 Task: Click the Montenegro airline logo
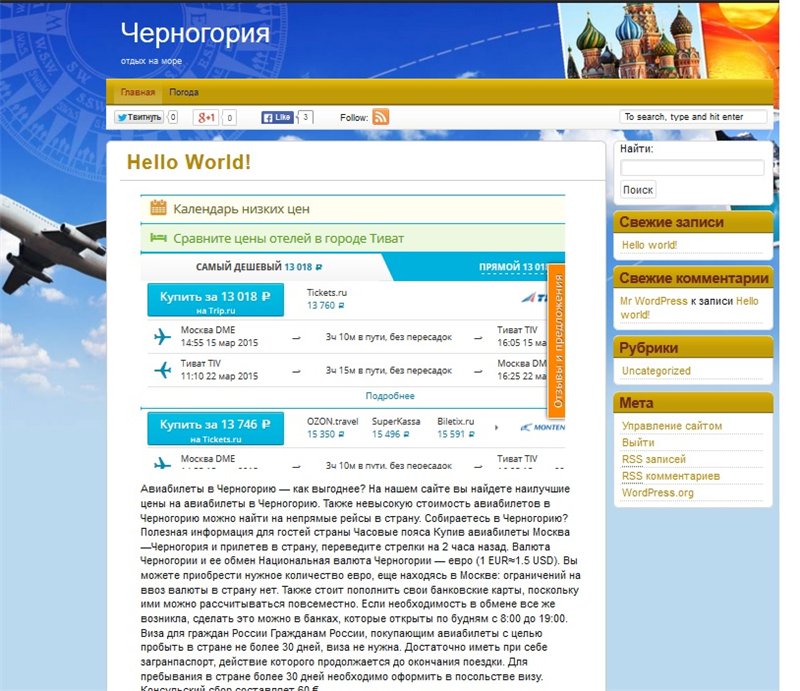click(543, 427)
